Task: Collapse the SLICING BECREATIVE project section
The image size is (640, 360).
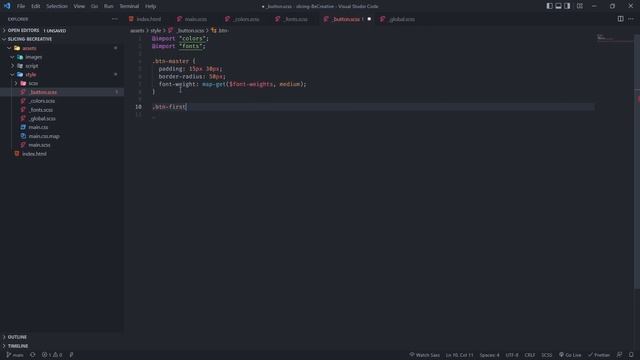Action: point(4,39)
